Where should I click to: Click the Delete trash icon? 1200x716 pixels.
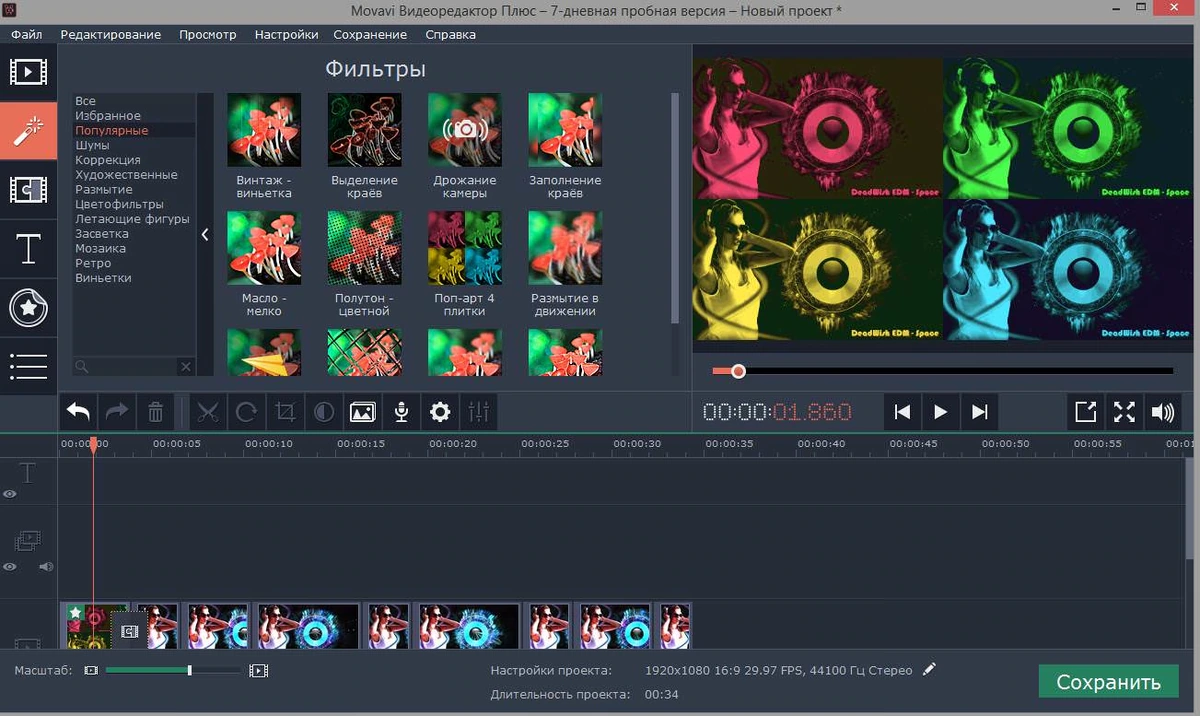tap(156, 411)
